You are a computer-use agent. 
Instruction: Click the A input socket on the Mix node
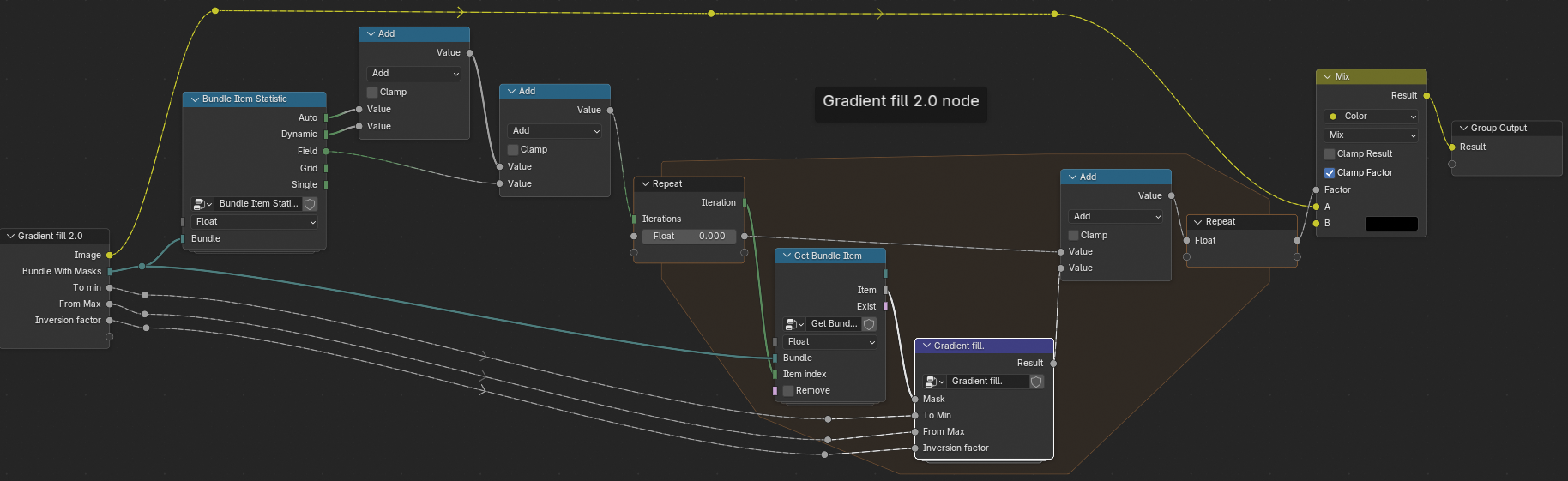(x=1316, y=207)
